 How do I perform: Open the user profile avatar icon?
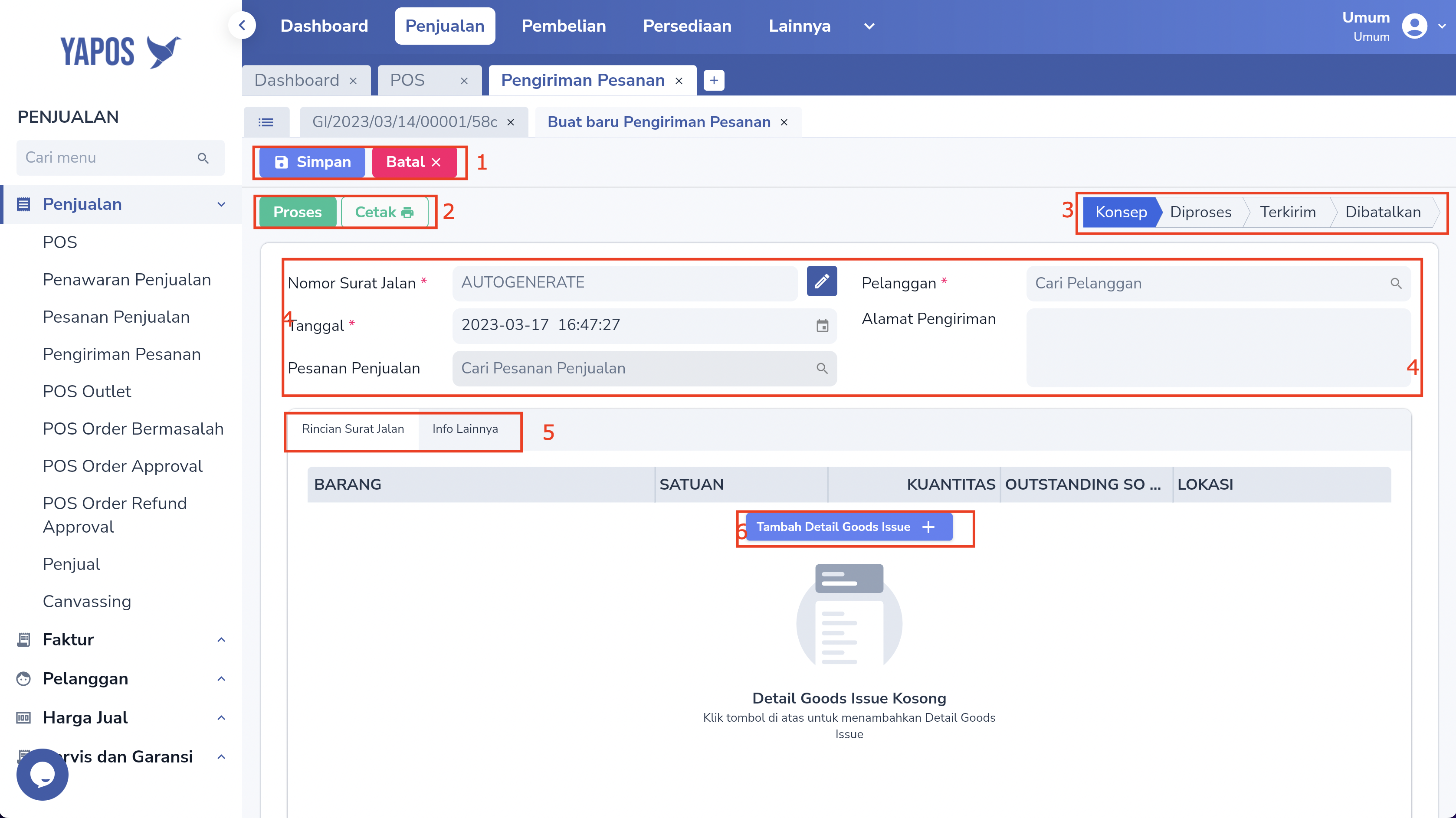click(1414, 26)
